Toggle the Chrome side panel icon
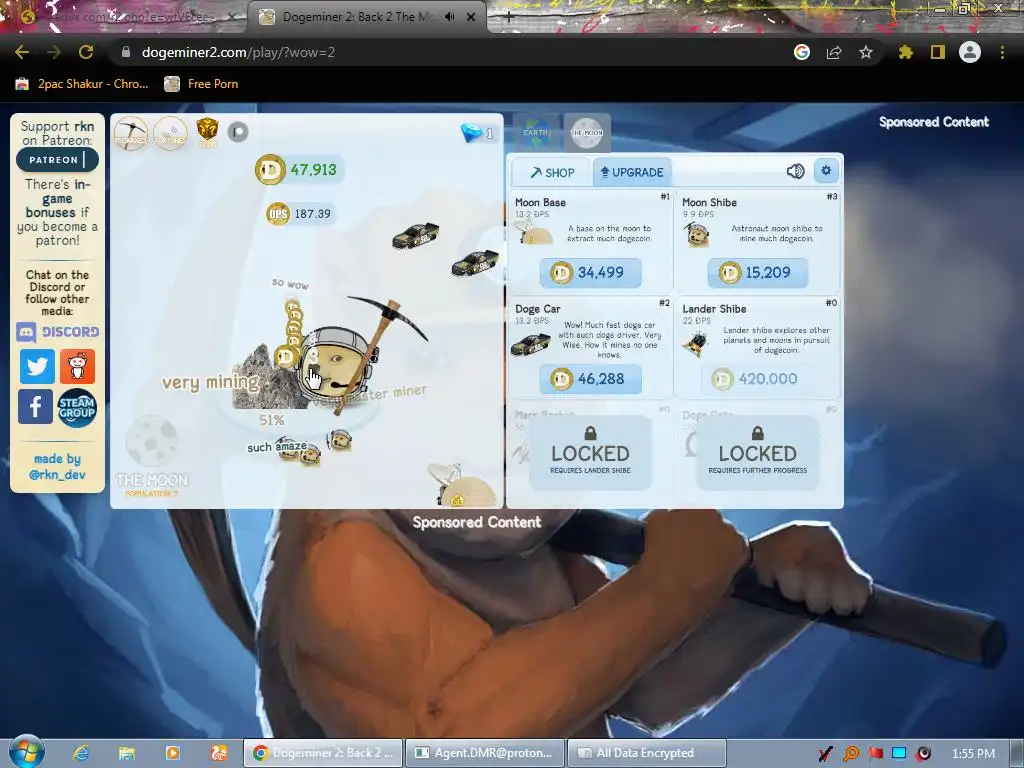Screen dimensions: 1024x768 [938, 52]
